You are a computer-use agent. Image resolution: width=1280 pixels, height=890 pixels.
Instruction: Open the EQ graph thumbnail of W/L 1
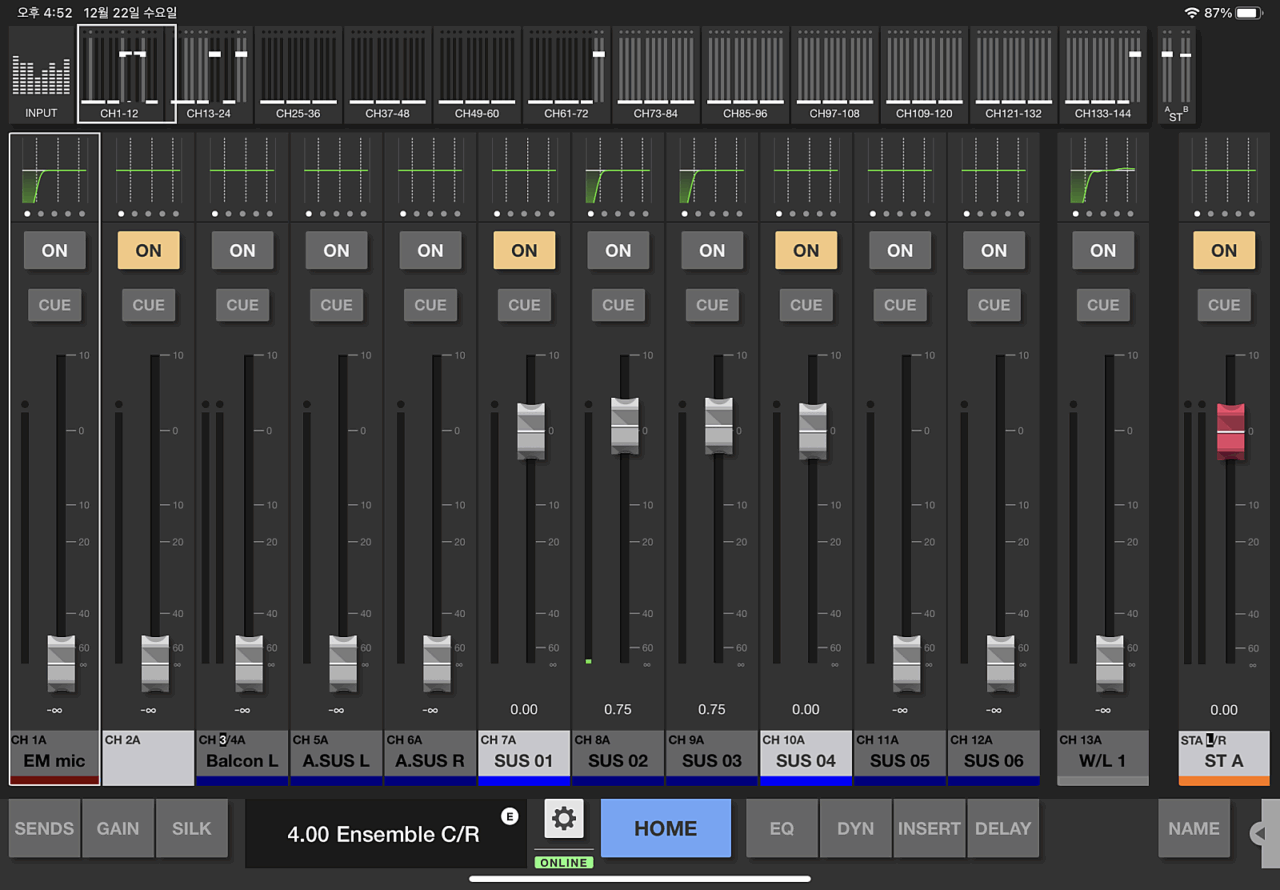coord(1103,170)
